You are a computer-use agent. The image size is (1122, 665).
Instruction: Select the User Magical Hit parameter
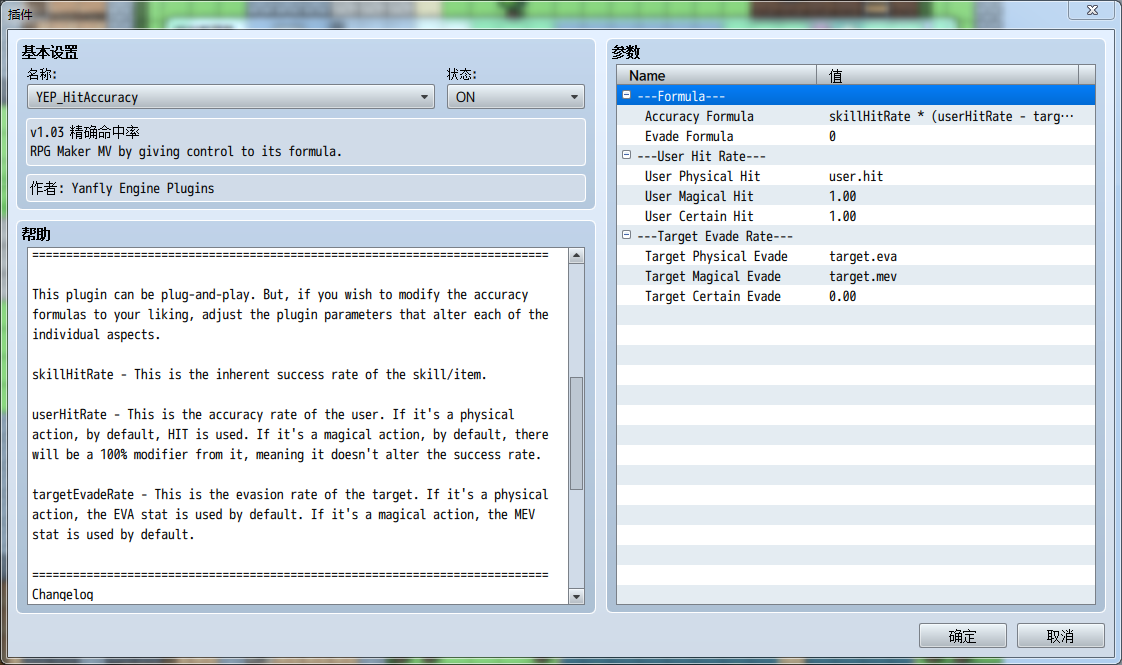[856, 196]
